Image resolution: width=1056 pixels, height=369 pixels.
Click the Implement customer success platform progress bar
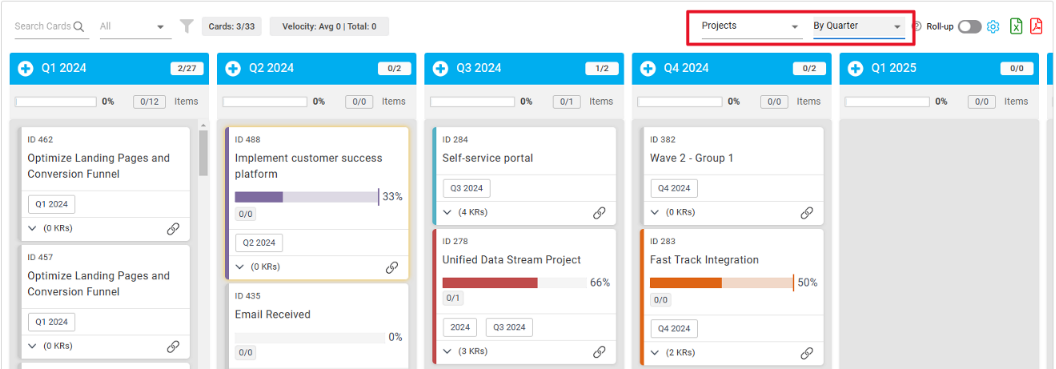(x=306, y=197)
